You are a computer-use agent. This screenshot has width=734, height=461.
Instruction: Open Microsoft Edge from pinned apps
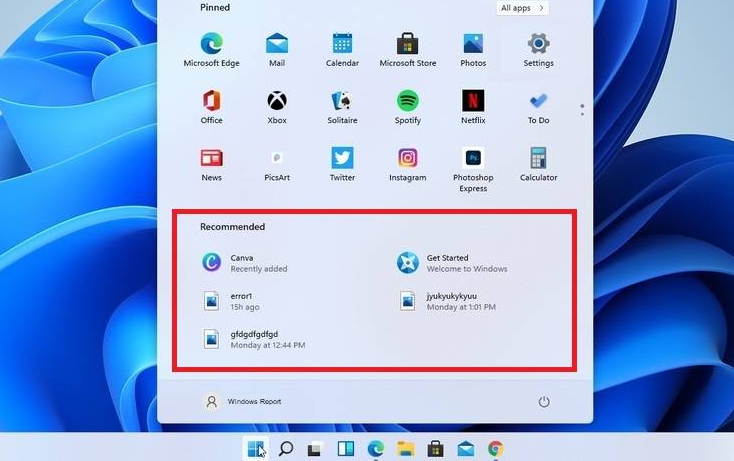tap(212, 49)
